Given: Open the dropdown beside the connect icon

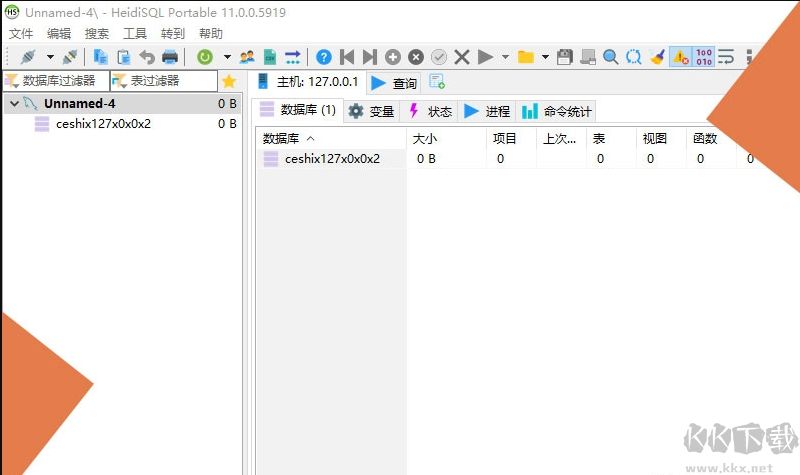Looking at the screenshot, I should click(50, 57).
